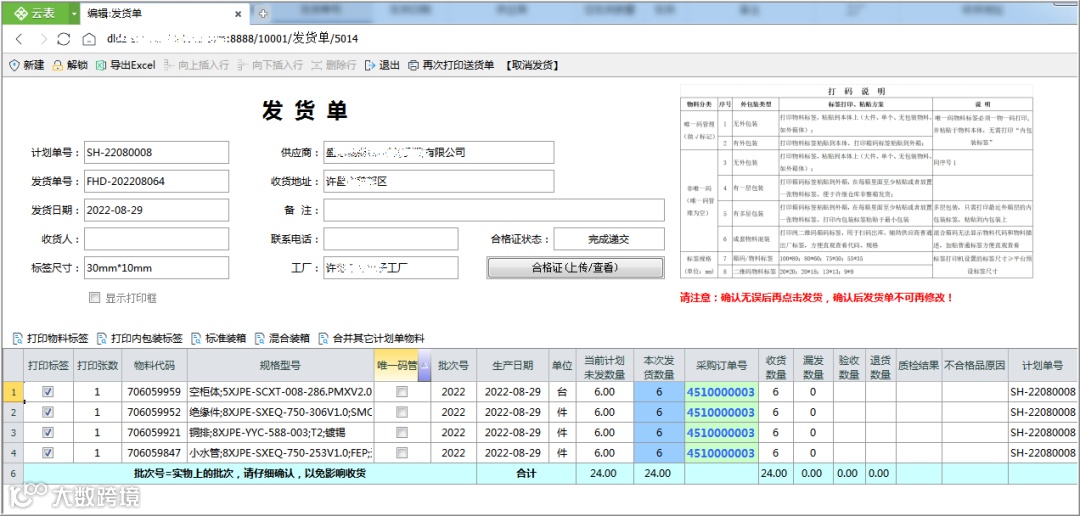
Task: Close the 编辑:发货单 tab
Action: (x=238, y=14)
